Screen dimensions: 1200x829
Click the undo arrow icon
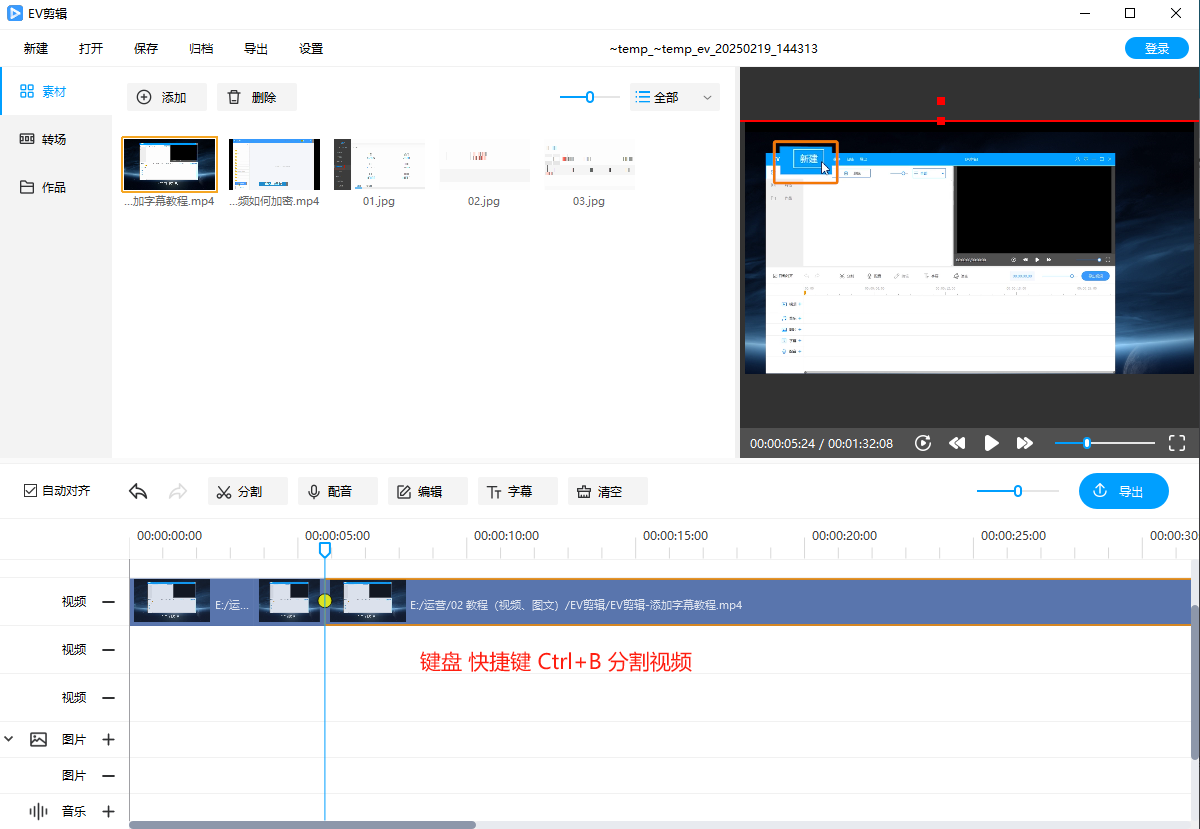pos(139,491)
